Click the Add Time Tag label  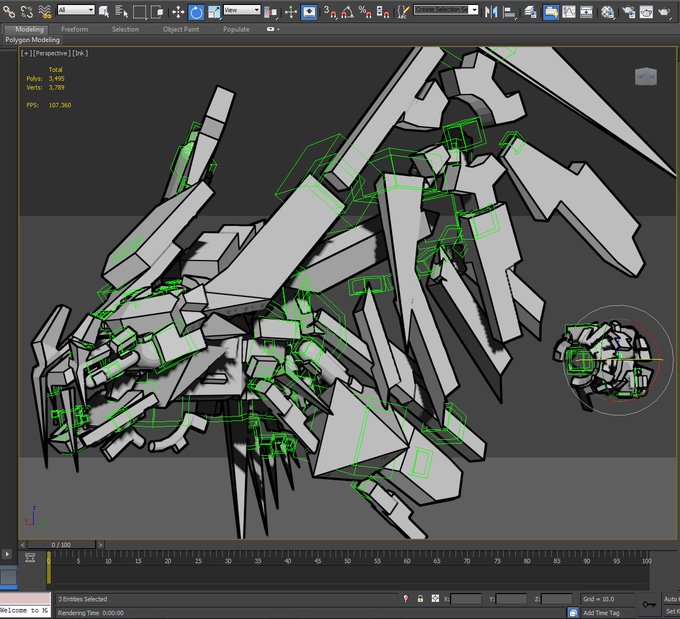pos(601,612)
